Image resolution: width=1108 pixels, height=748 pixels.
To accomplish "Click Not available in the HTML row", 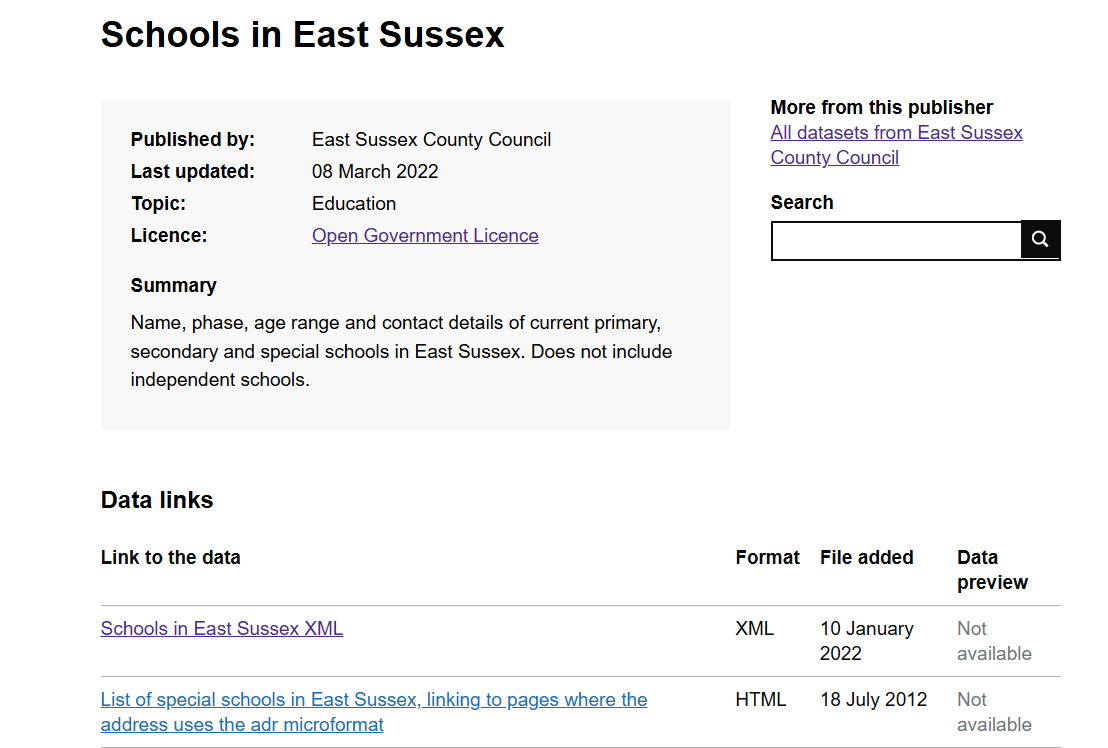I will tap(993, 712).
